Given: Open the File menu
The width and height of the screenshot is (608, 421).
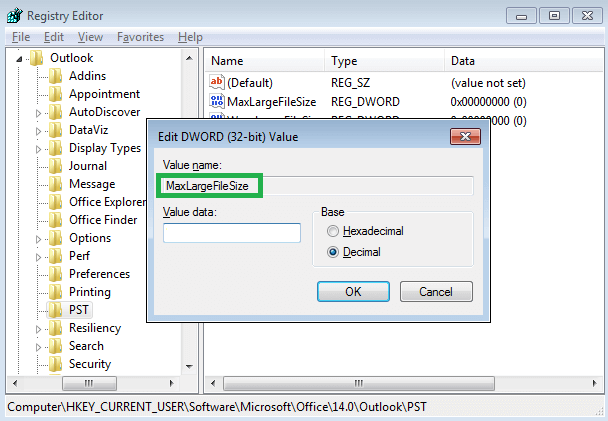Looking at the screenshot, I should pos(21,37).
